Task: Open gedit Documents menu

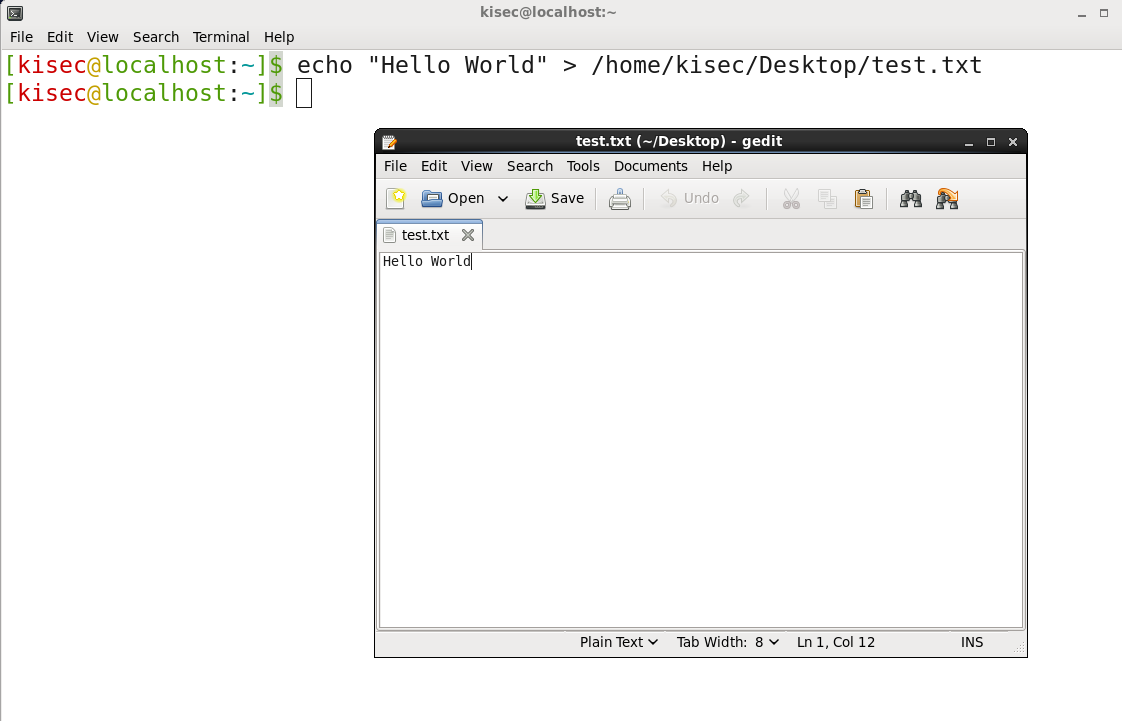Action: tap(650, 166)
